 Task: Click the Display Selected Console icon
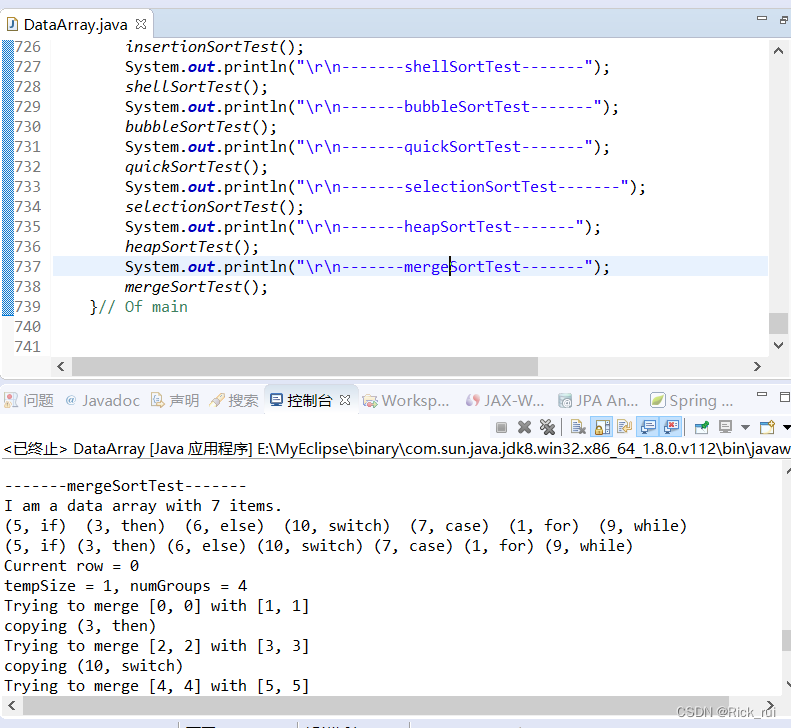(725, 428)
